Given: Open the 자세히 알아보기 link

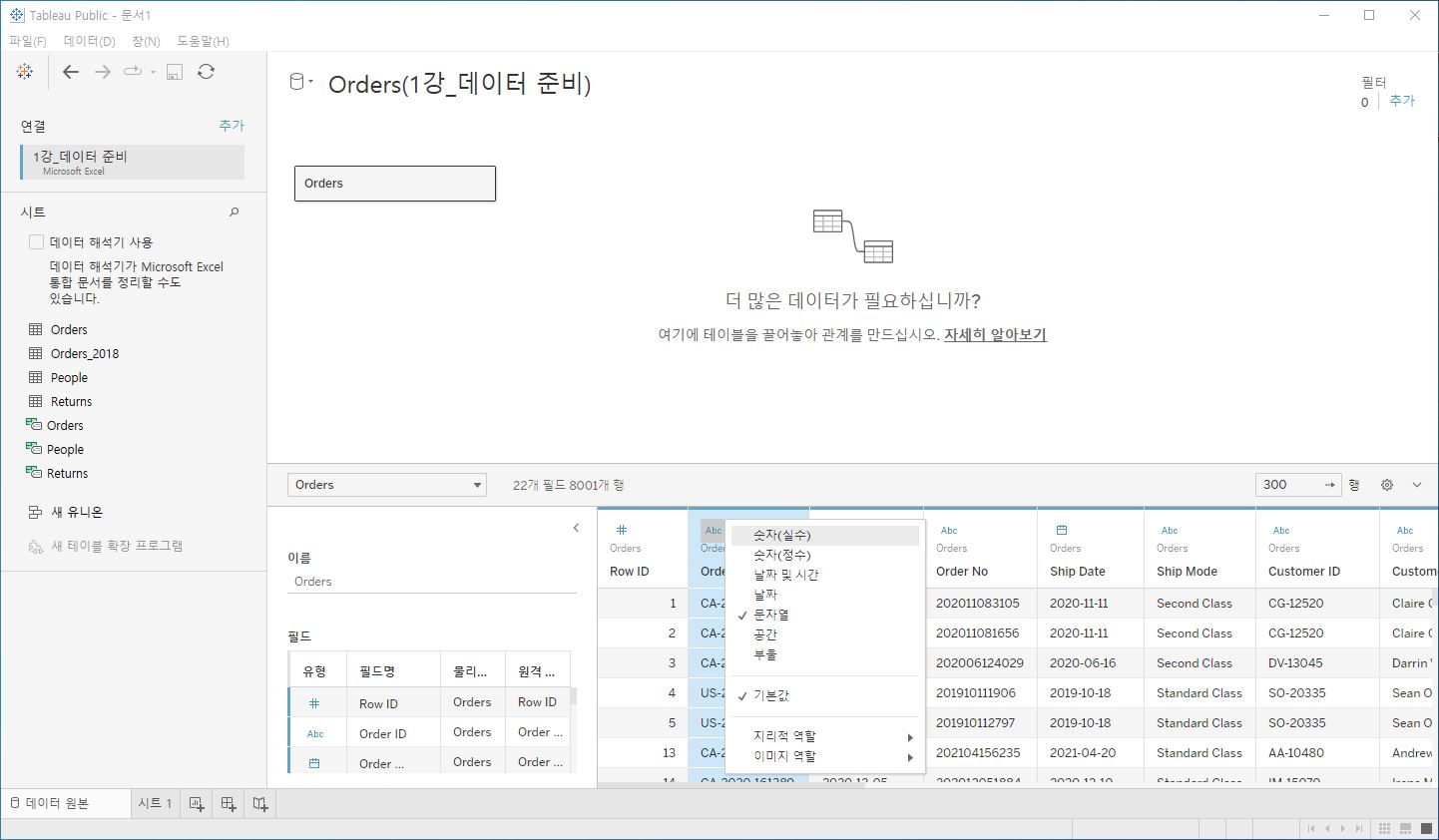Looking at the screenshot, I should click(x=995, y=335).
